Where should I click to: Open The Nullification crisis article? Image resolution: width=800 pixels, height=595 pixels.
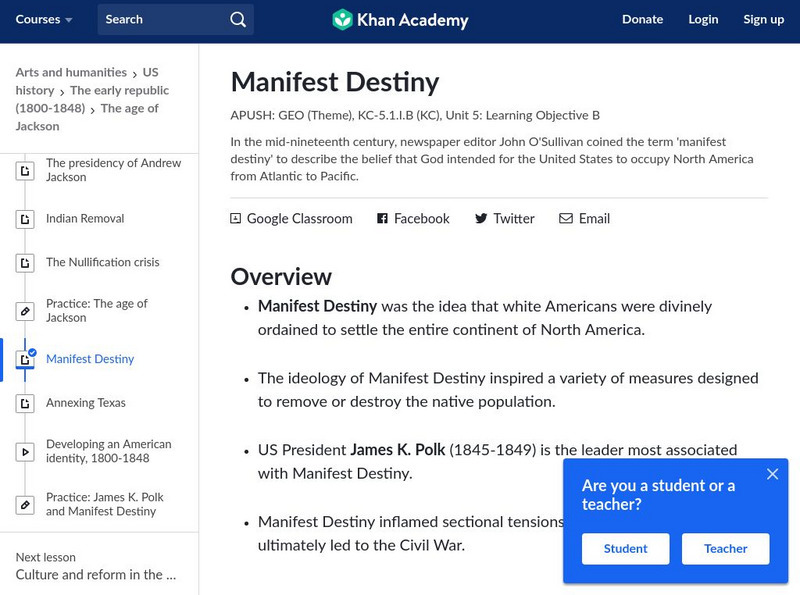pyautogui.click(x=103, y=262)
